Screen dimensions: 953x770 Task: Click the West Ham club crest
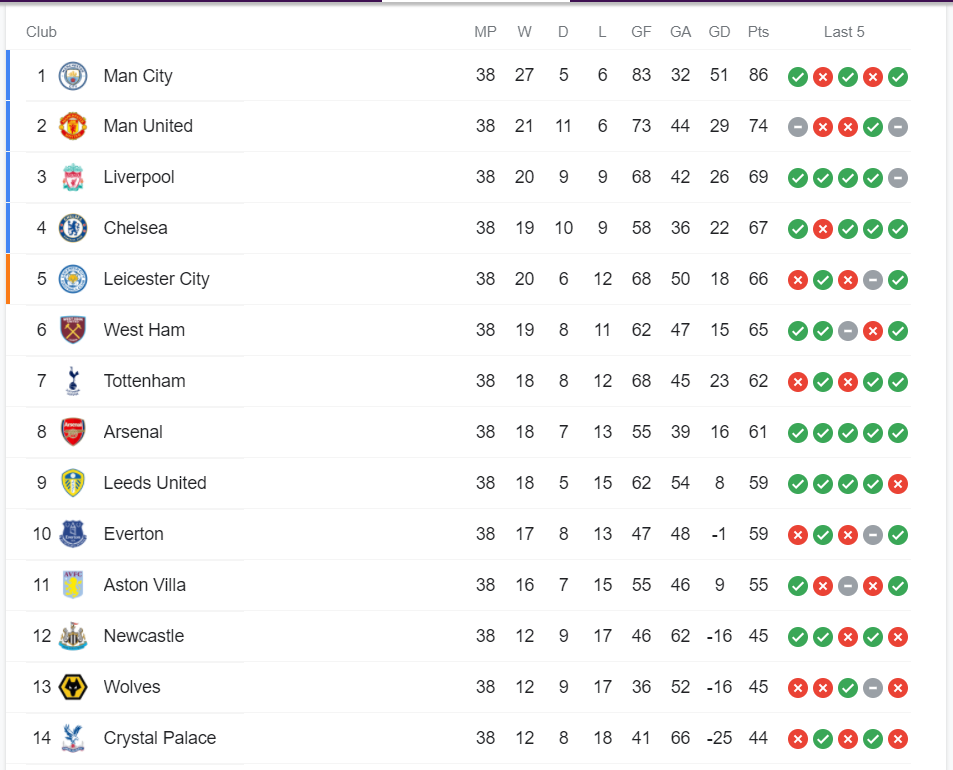point(73,330)
